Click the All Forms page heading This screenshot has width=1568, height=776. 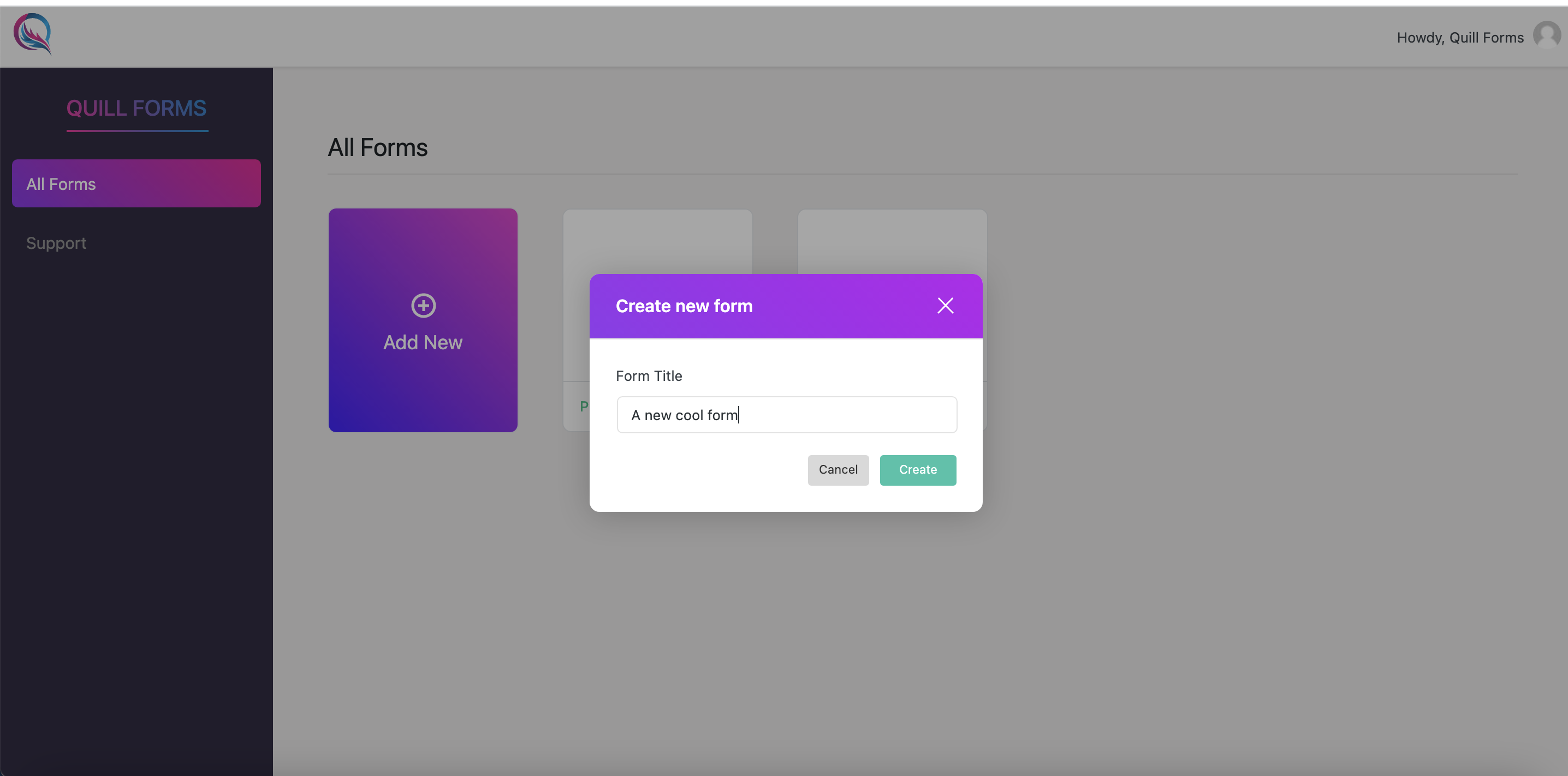(377, 148)
